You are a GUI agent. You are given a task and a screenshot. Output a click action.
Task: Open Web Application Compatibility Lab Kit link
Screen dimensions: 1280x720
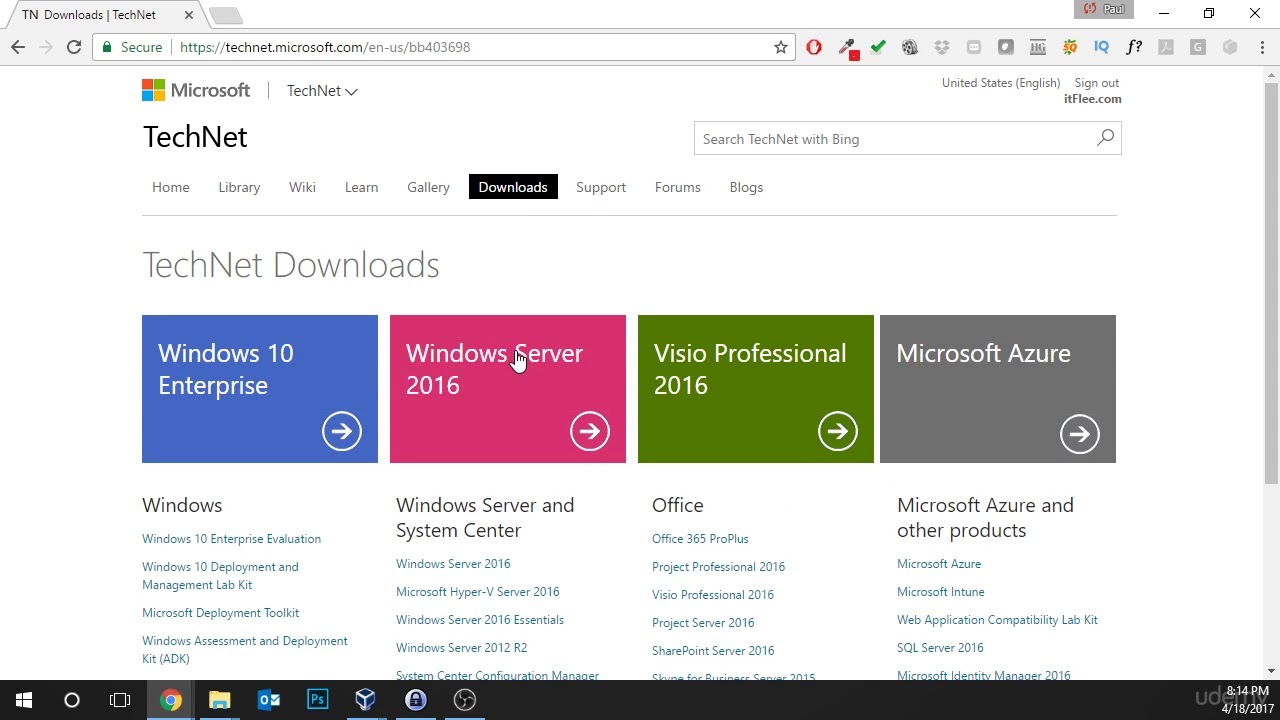997,620
